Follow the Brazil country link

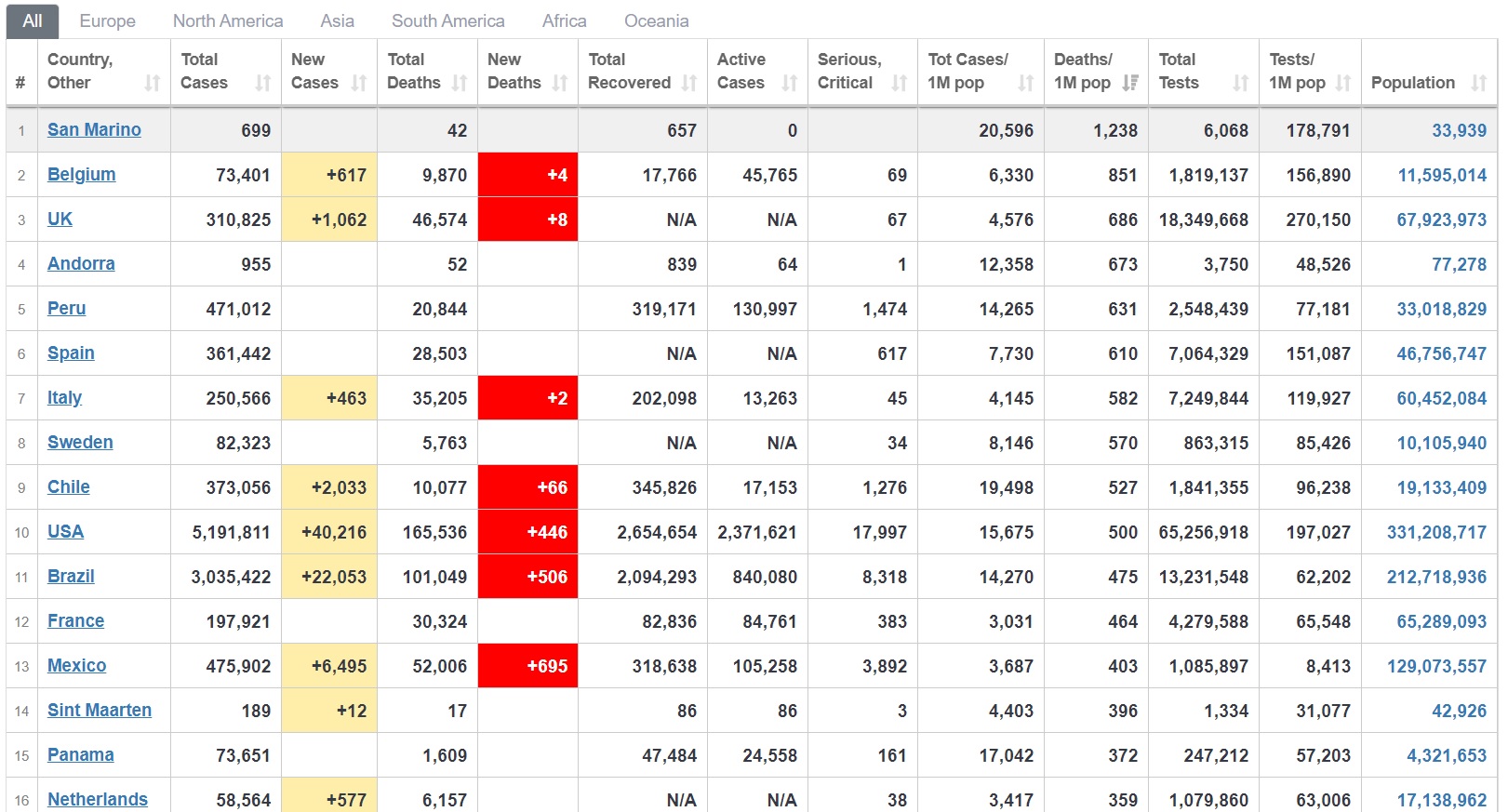[x=71, y=577]
